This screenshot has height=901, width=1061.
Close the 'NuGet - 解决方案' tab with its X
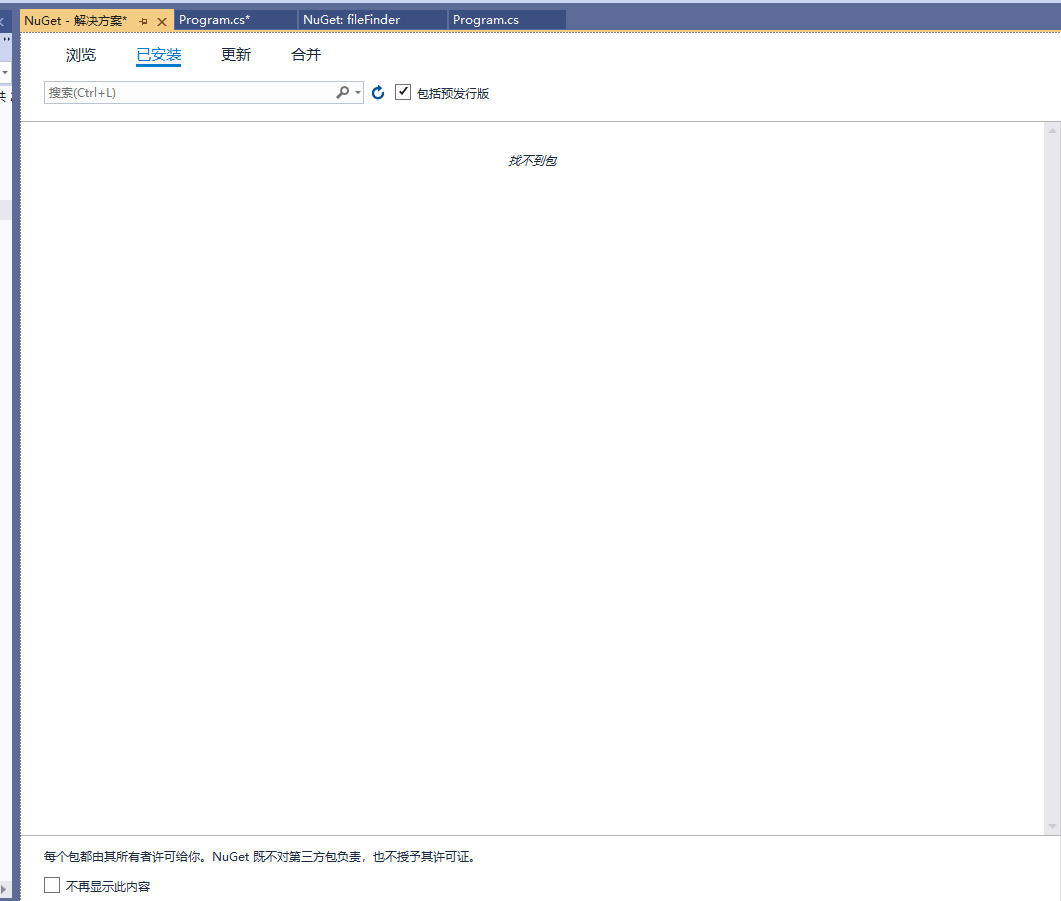click(162, 19)
